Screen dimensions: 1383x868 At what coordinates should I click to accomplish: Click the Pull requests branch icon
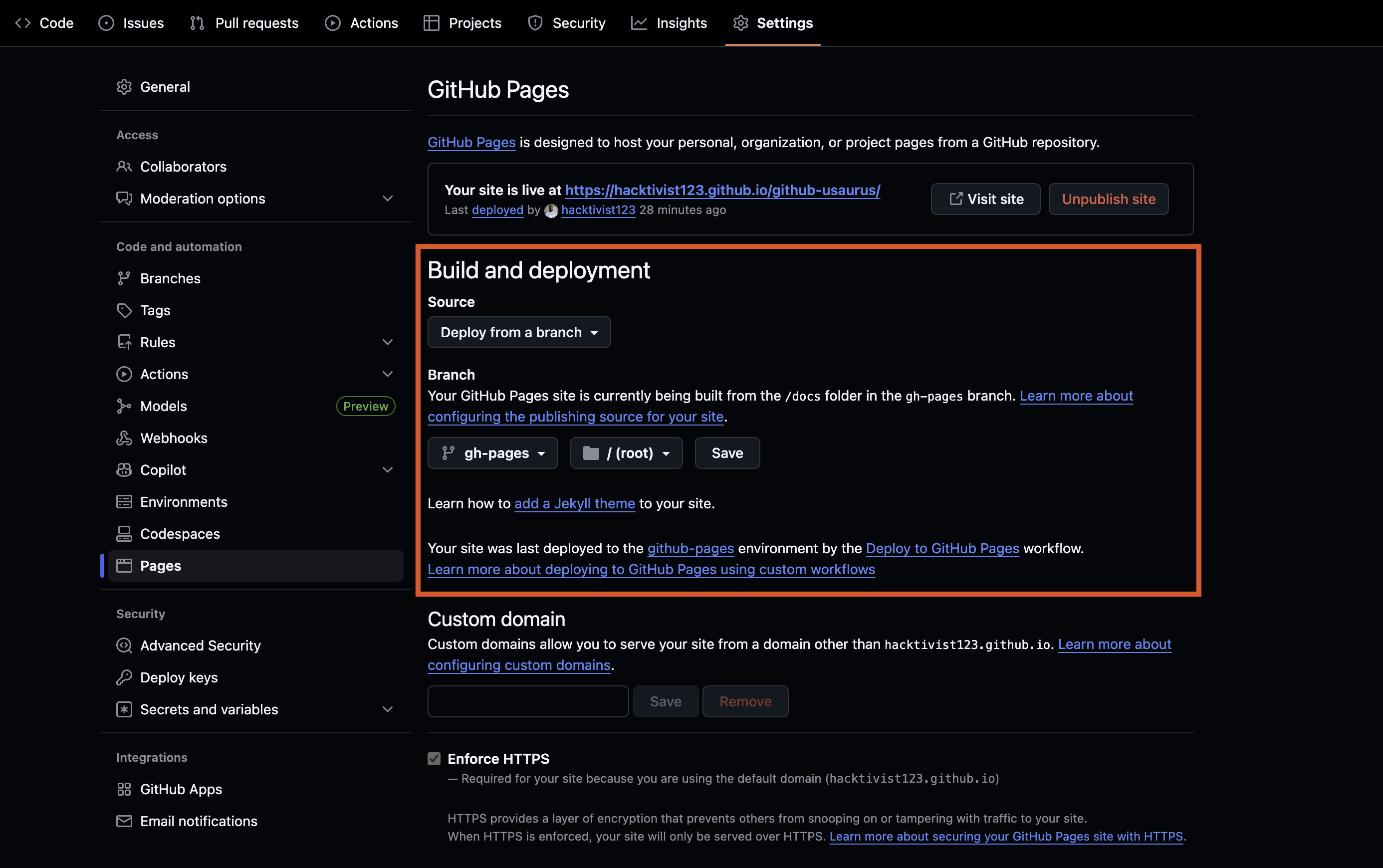pos(198,23)
